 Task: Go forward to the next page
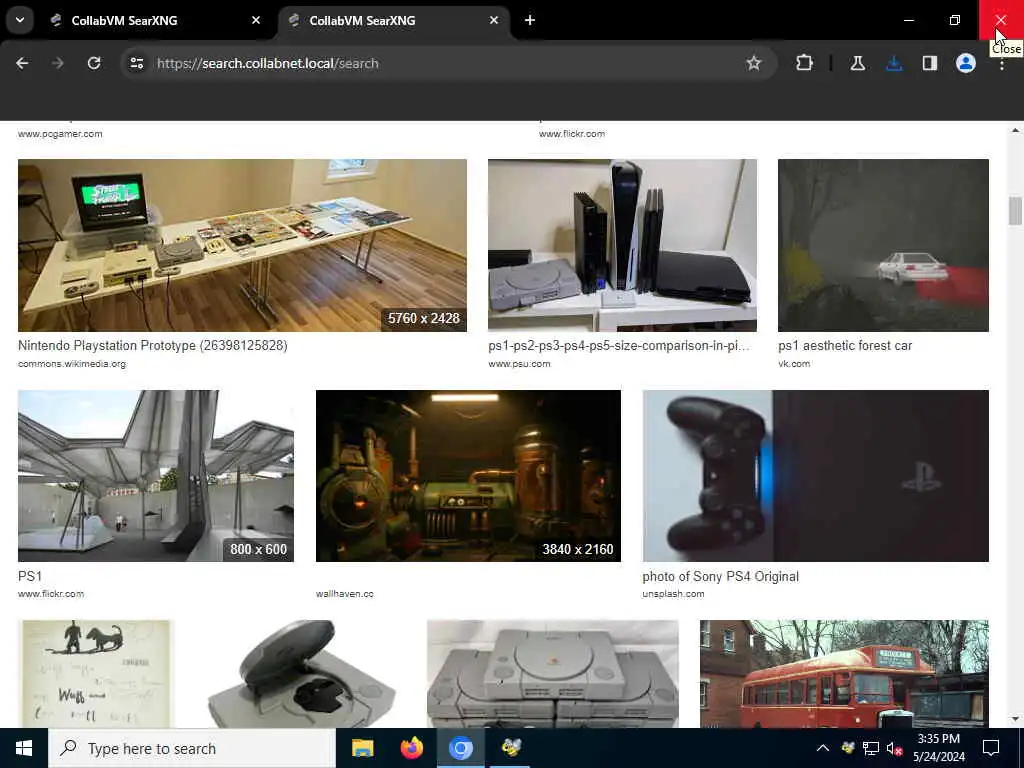point(57,63)
